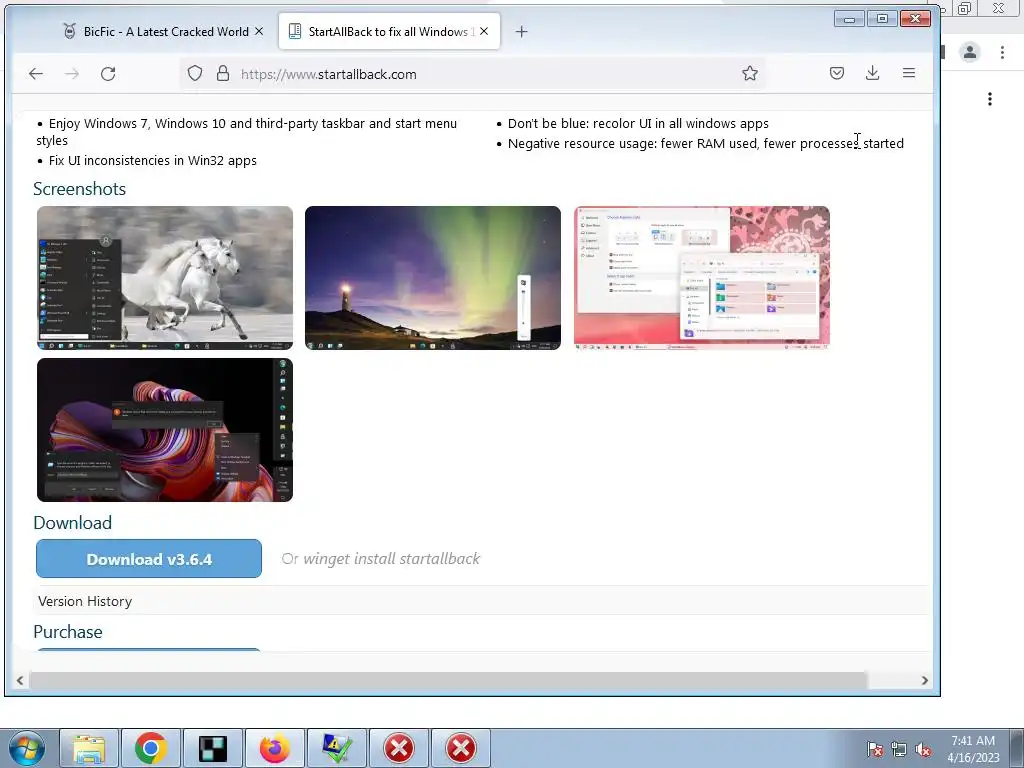The width and height of the screenshot is (1024, 768).
Task: Launch Google Chrome from the taskbar
Action: [x=151, y=748]
